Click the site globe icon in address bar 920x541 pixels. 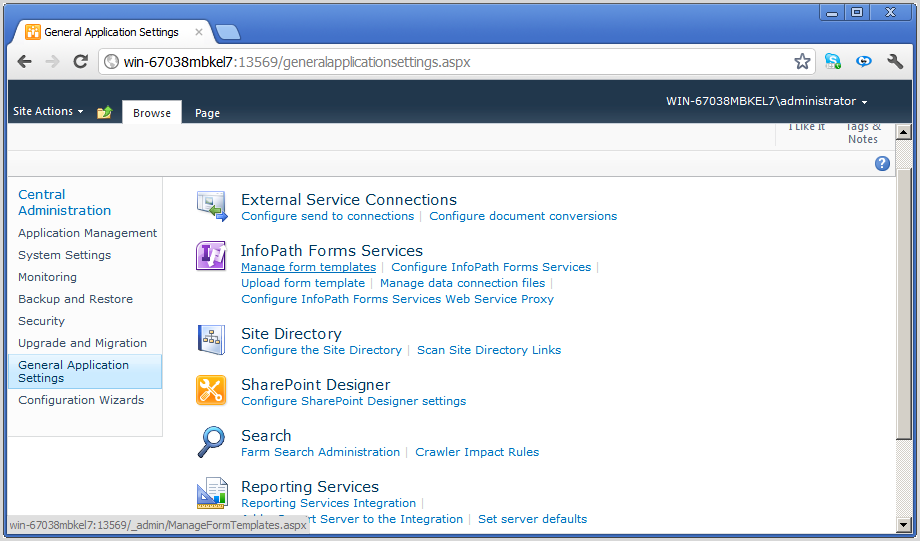point(111,62)
